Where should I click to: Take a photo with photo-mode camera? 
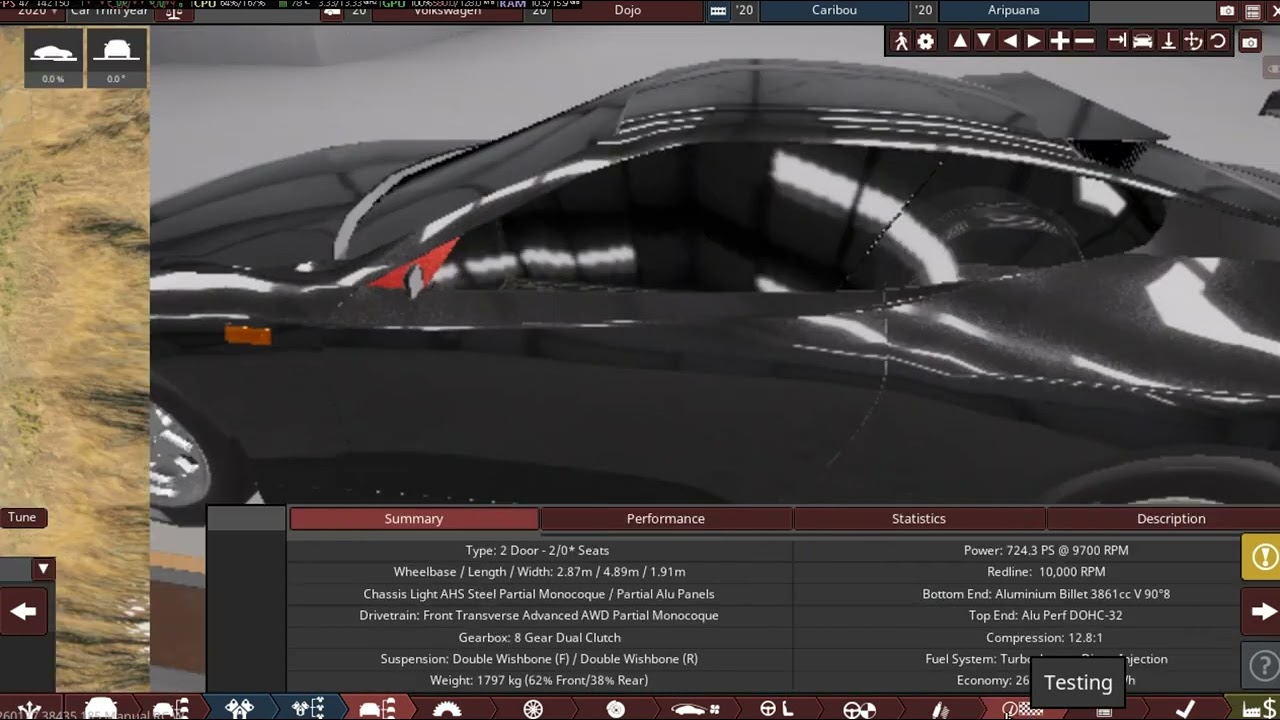click(x=1250, y=42)
